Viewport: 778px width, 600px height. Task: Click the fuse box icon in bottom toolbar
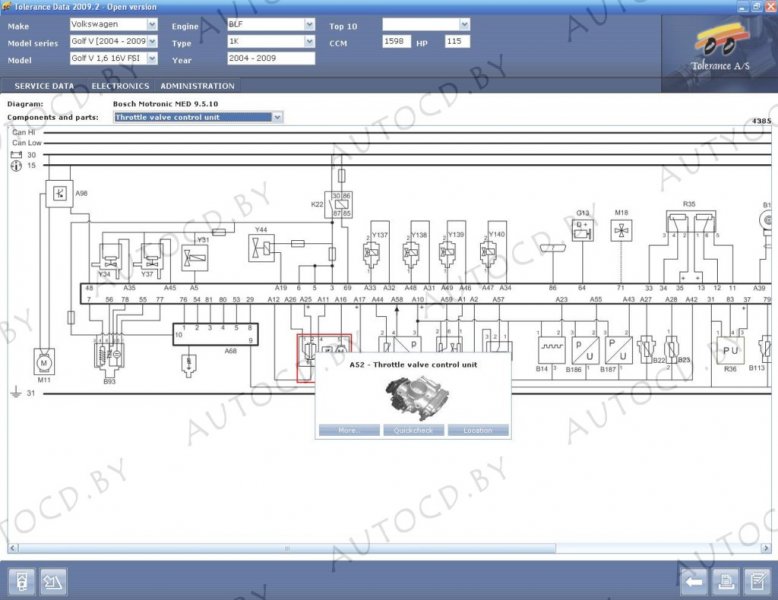(22, 581)
